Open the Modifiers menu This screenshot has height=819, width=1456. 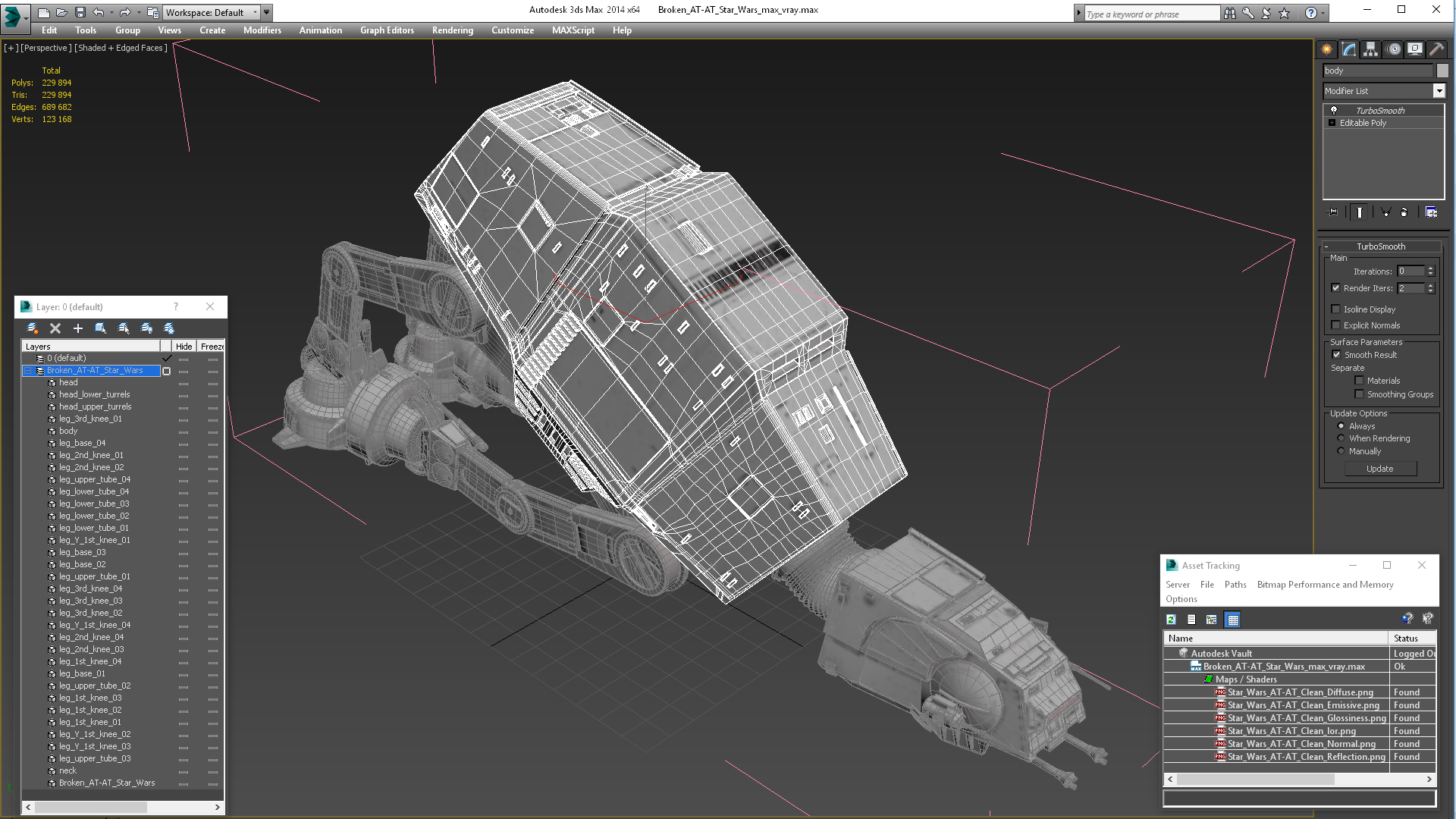(262, 30)
